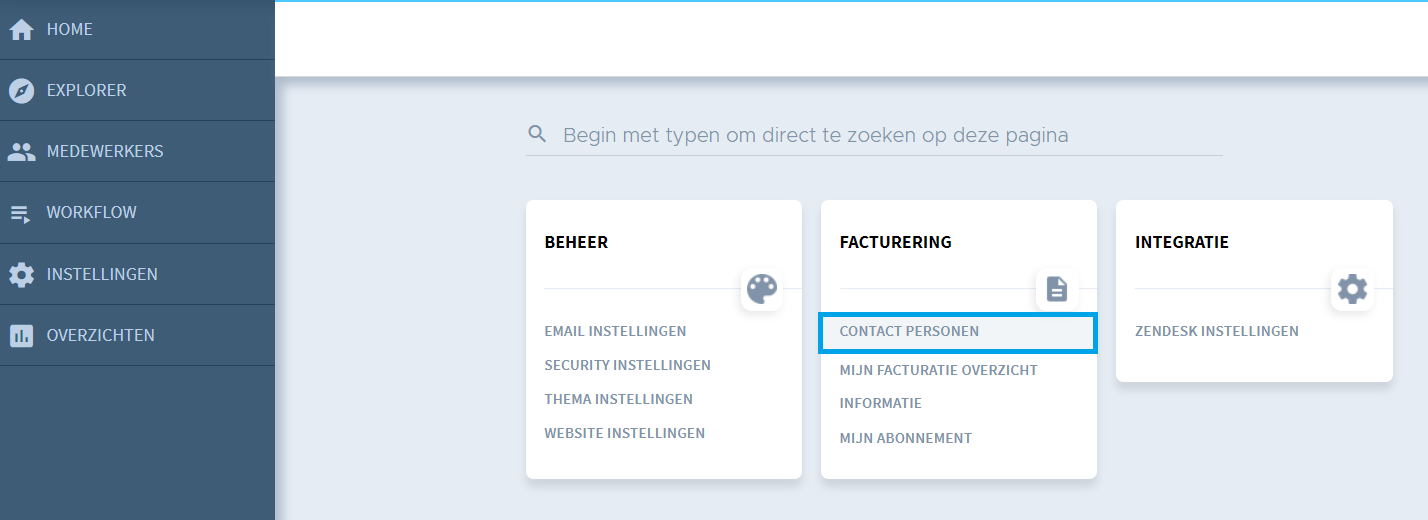The height and width of the screenshot is (520, 1428).
Task: Open Mijn Abonnement
Action: [905, 438]
